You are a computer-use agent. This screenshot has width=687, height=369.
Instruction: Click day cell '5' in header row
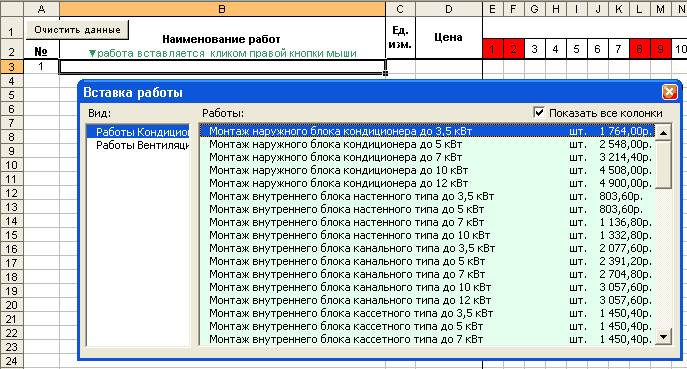click(576, 49)
